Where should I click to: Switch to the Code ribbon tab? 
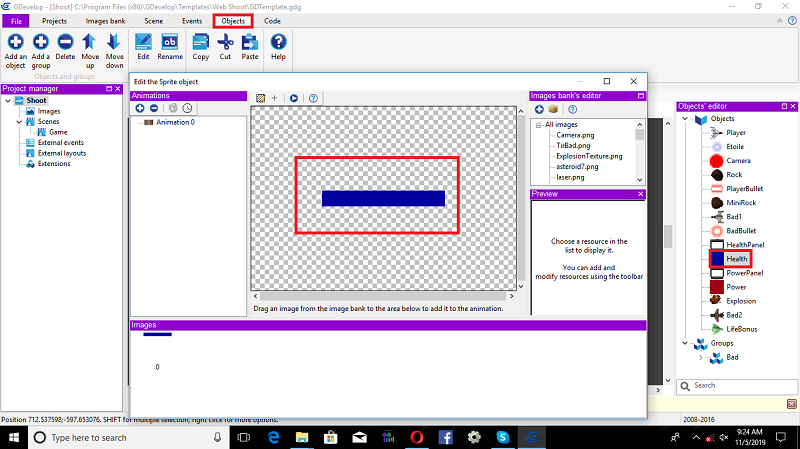coord(272,21)
